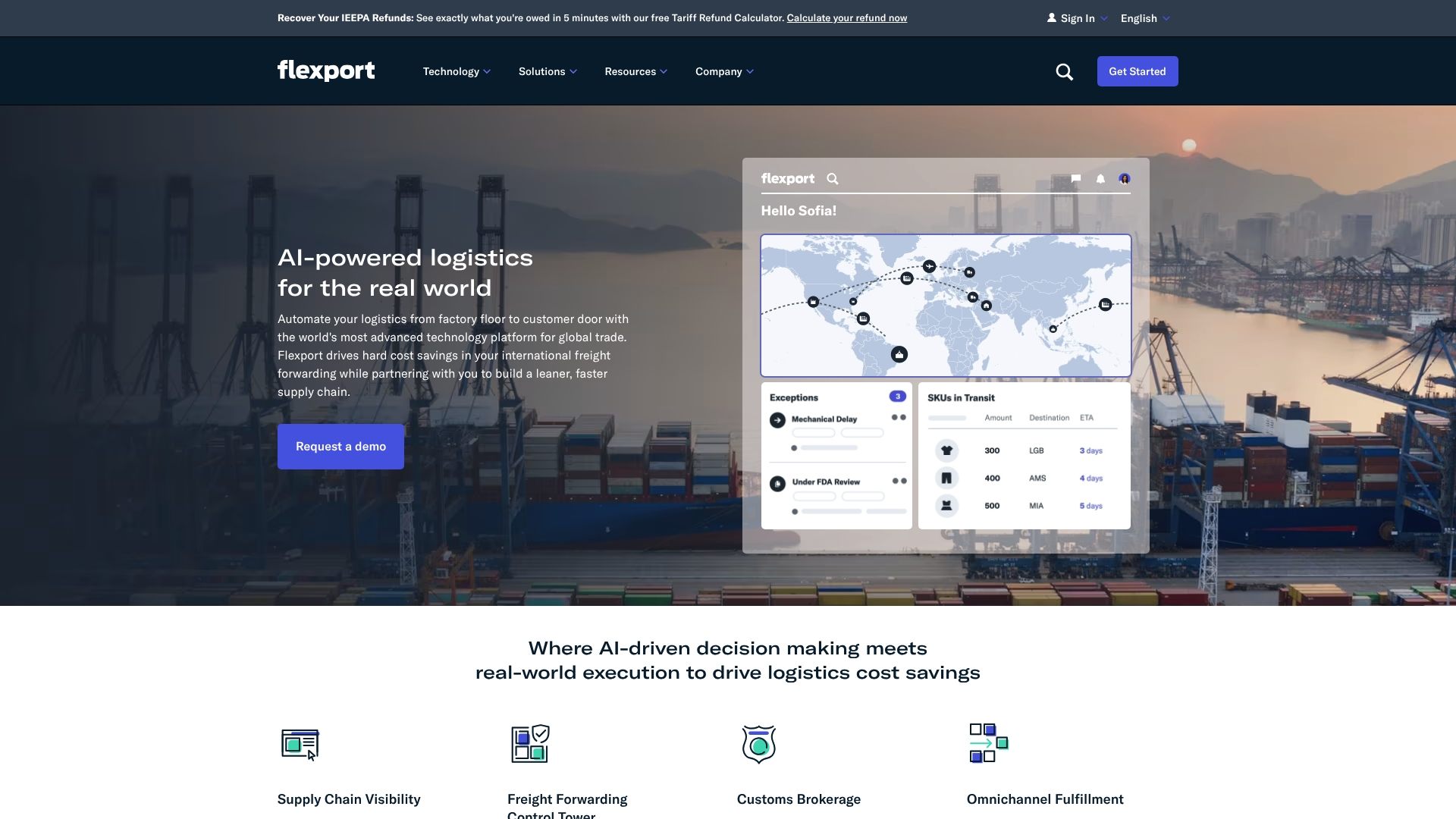Click the 'Destination' column header

pos(1049,418)
